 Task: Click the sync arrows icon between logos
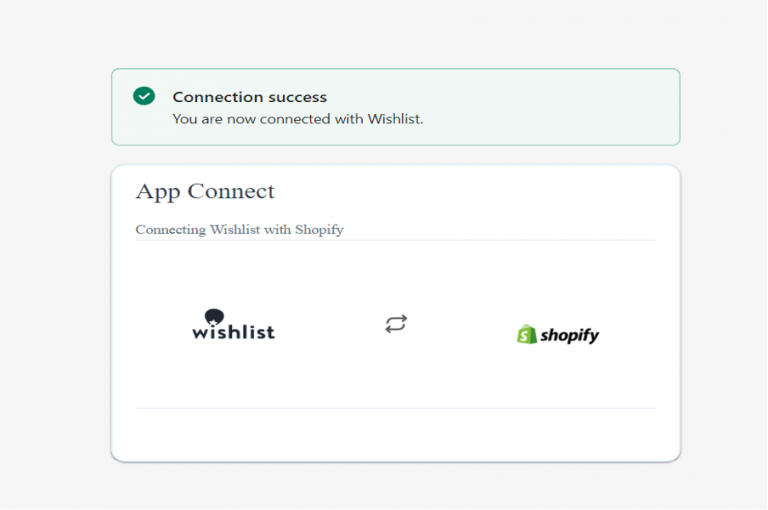pyautogui.click(x=396, y=324)
